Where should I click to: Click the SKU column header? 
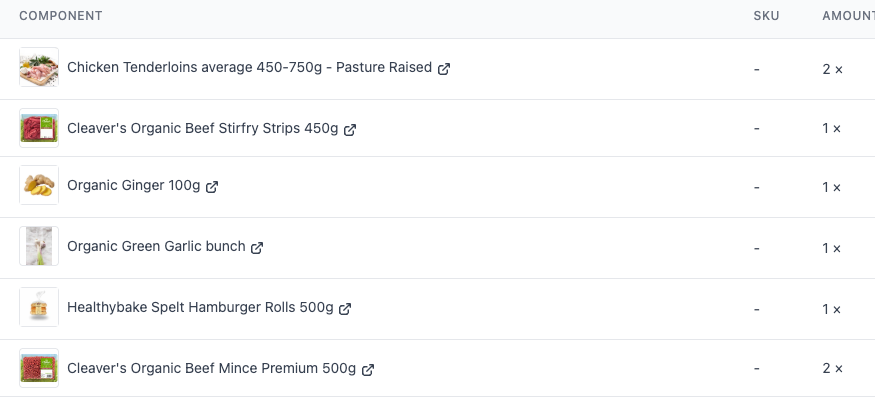[x=766, y=16]
